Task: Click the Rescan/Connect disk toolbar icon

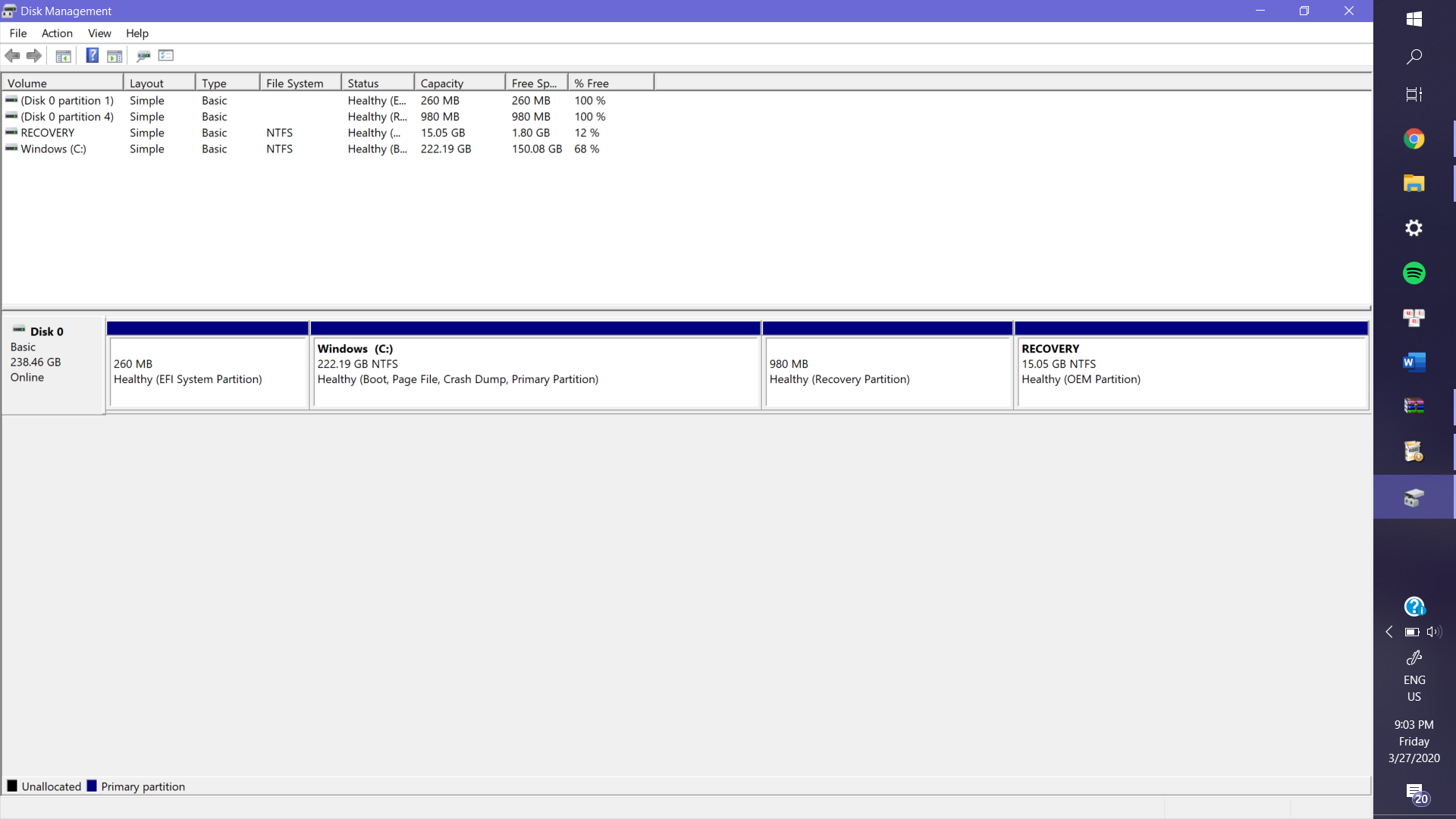Action: [x=143, y=55]
